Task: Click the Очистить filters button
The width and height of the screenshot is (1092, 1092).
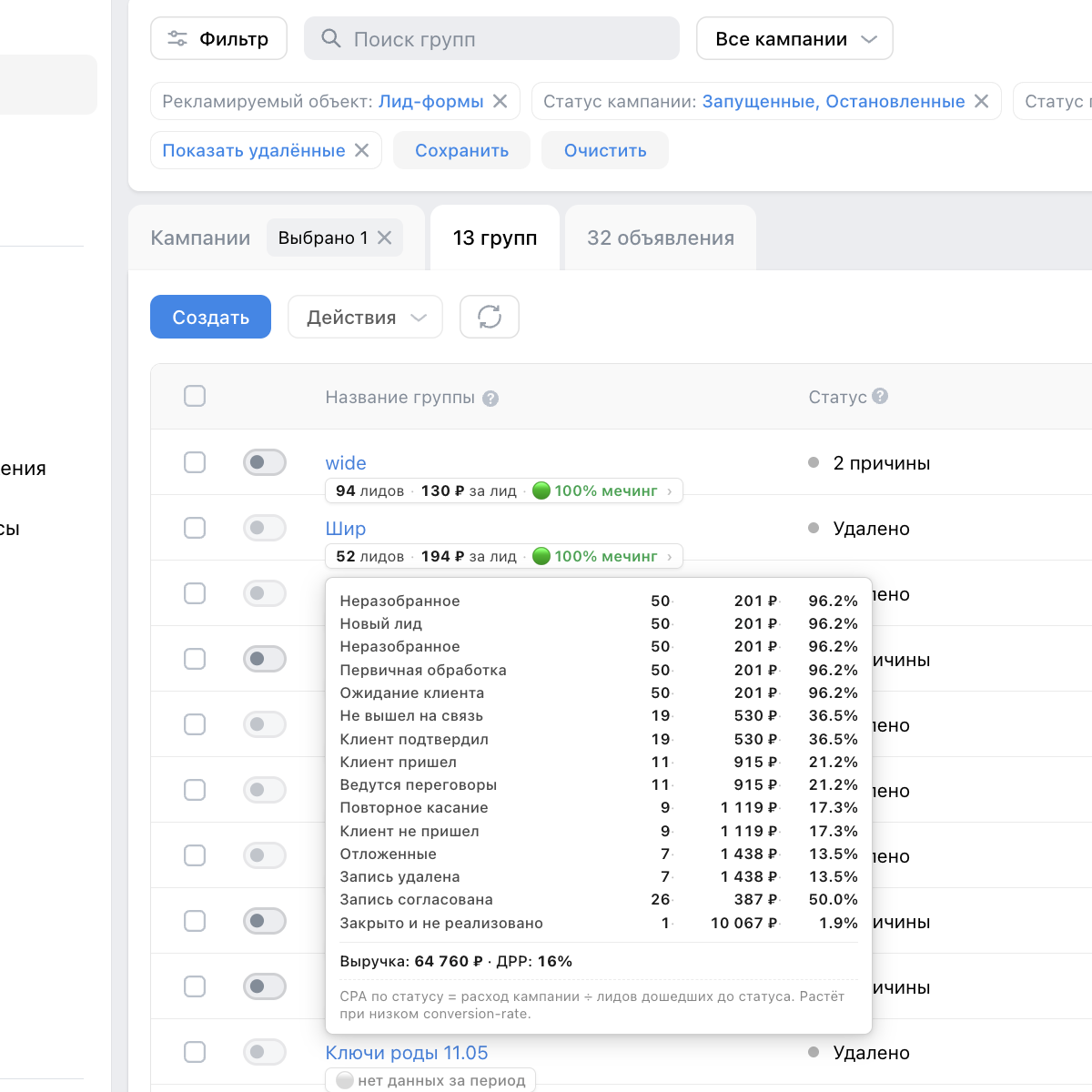Action: [x=605, y=150]
